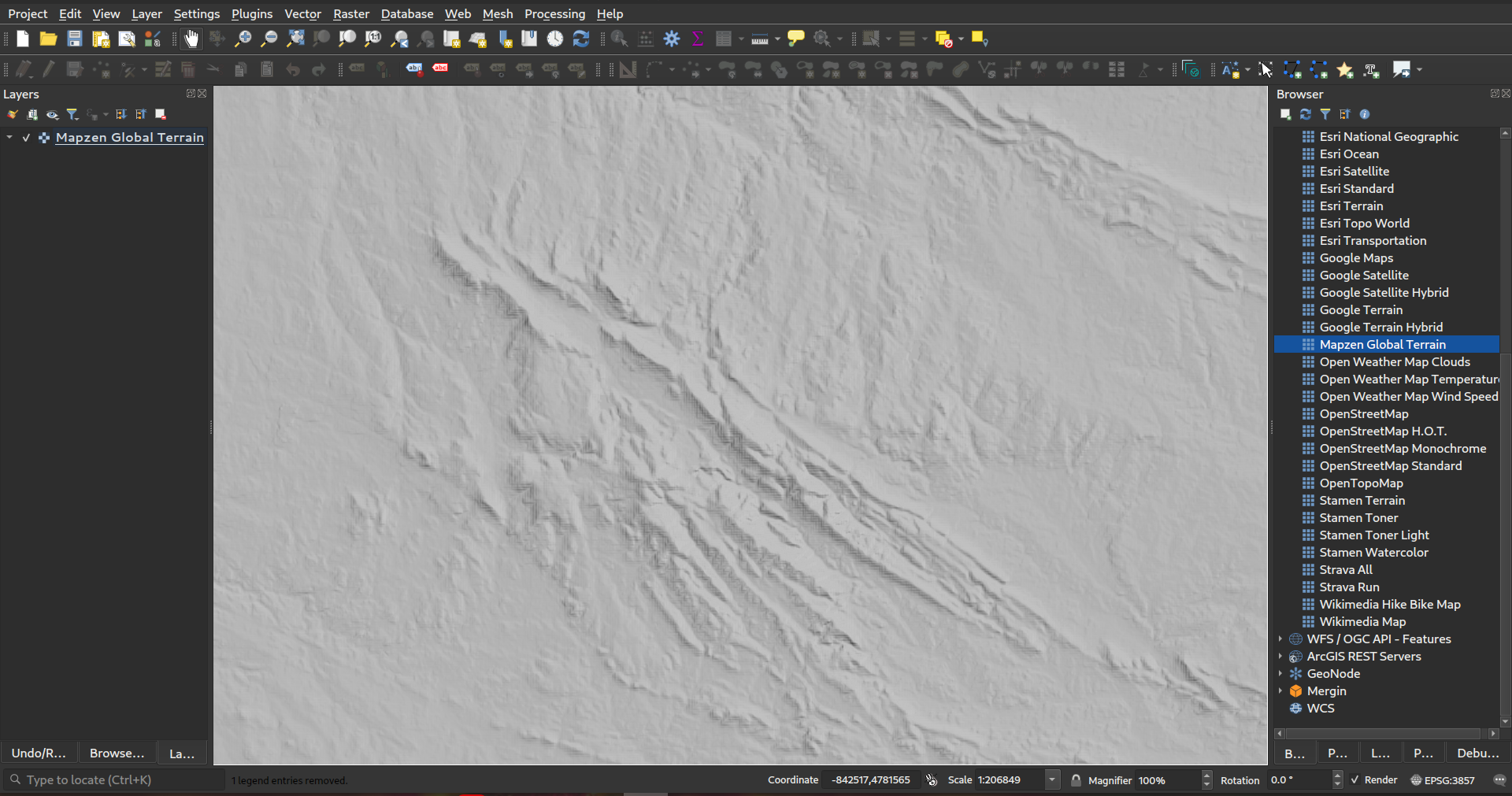Click the Zoom Full extent icon
Viewport: 1512px width, 796px height.
295,39
